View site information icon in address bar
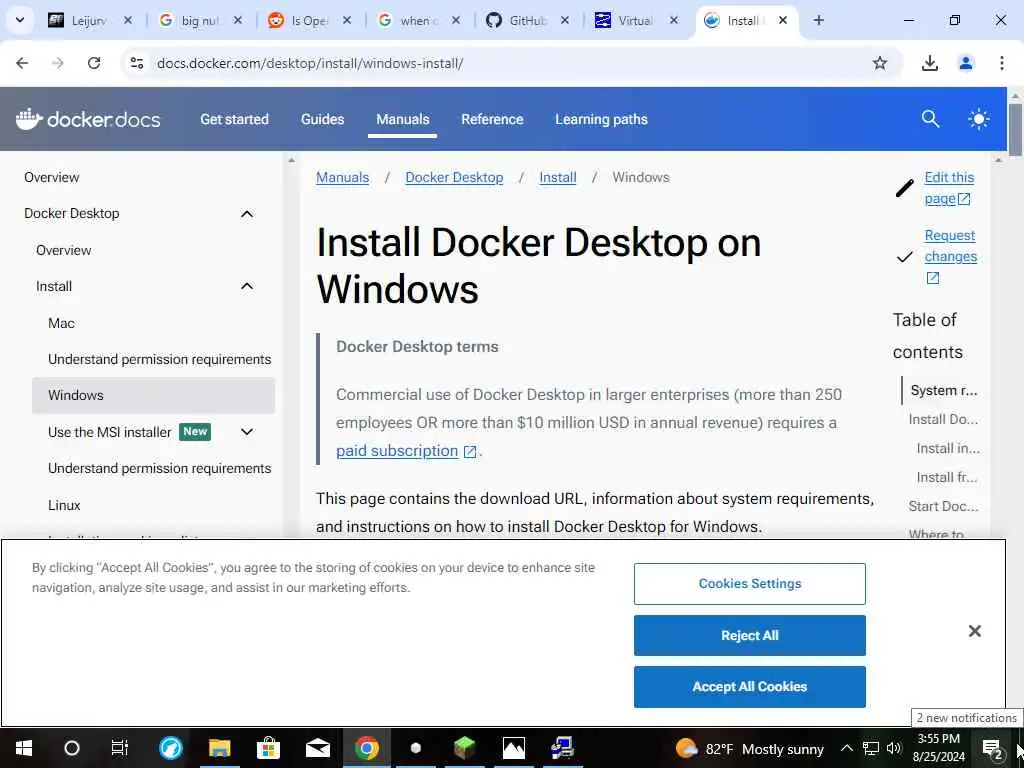Viewport: 1024px width, 768px height. click(x=137, y=63)
